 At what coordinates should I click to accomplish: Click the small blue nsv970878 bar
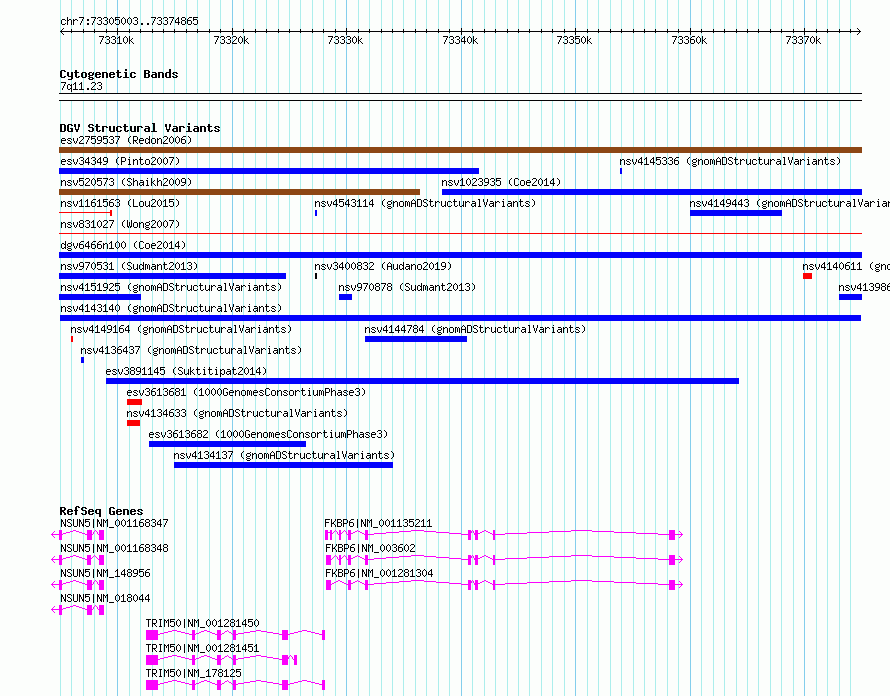pos(346,297)
